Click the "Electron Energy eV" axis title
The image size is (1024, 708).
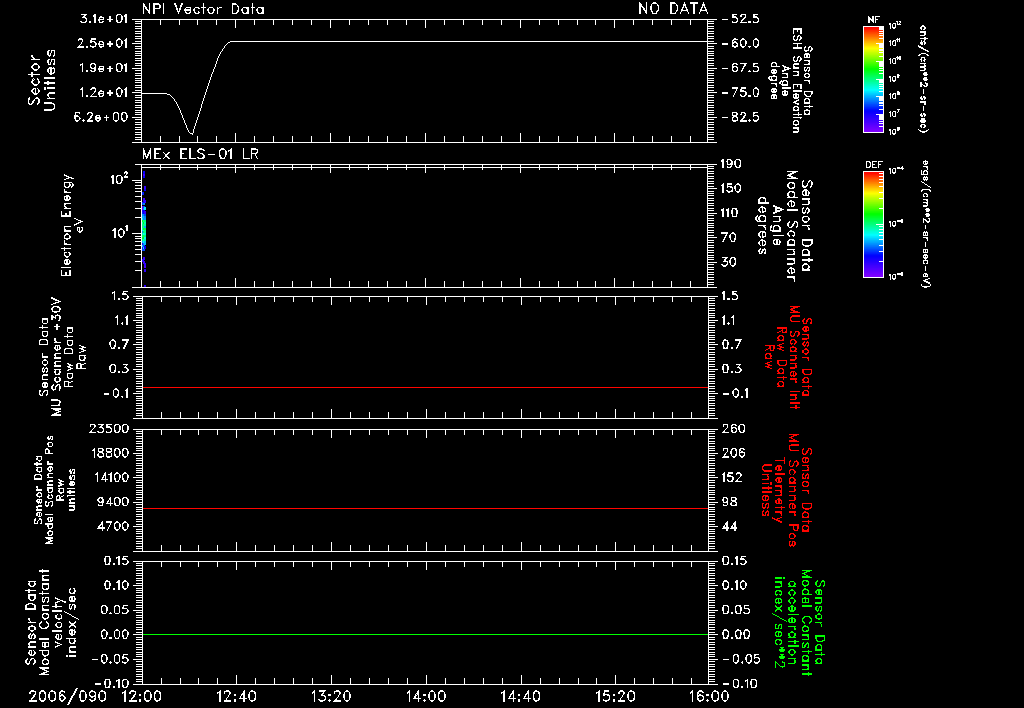(73, 225)
